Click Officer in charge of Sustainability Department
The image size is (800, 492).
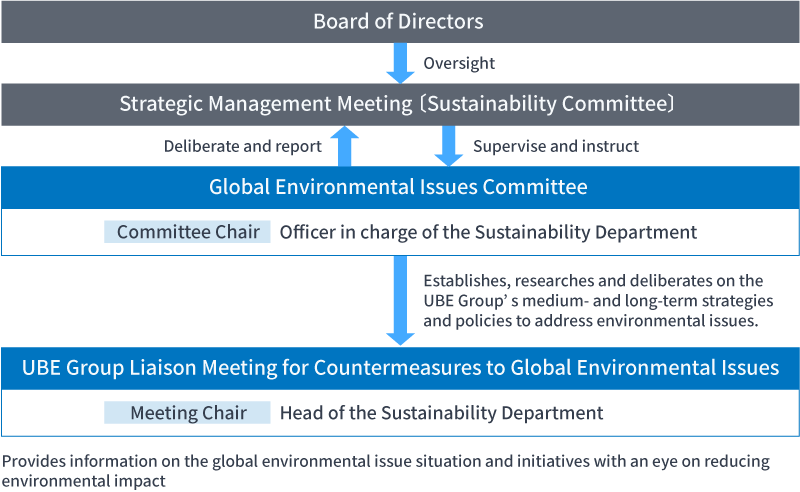coord(488,232)
